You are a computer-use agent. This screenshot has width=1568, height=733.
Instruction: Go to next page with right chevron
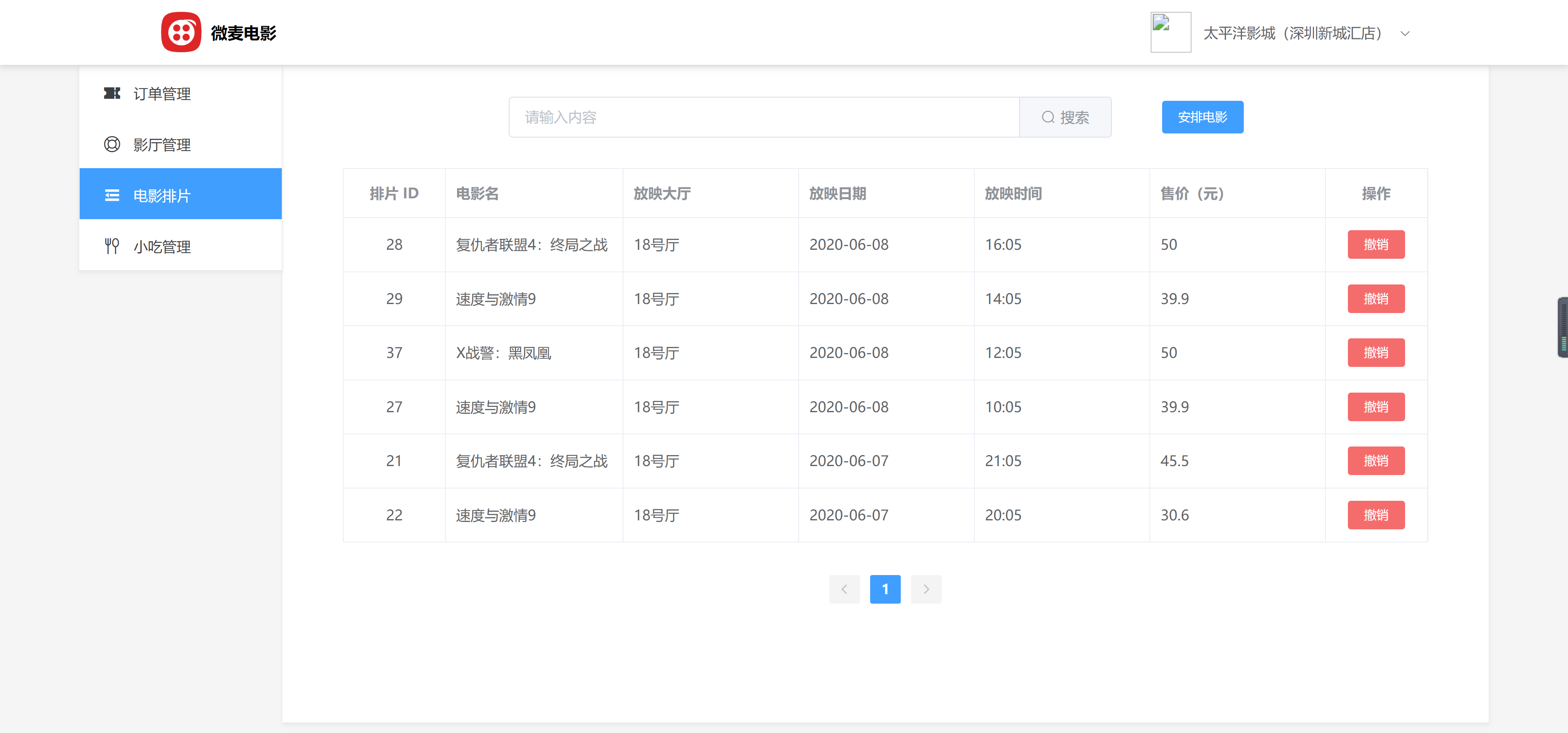click(926, 589)
